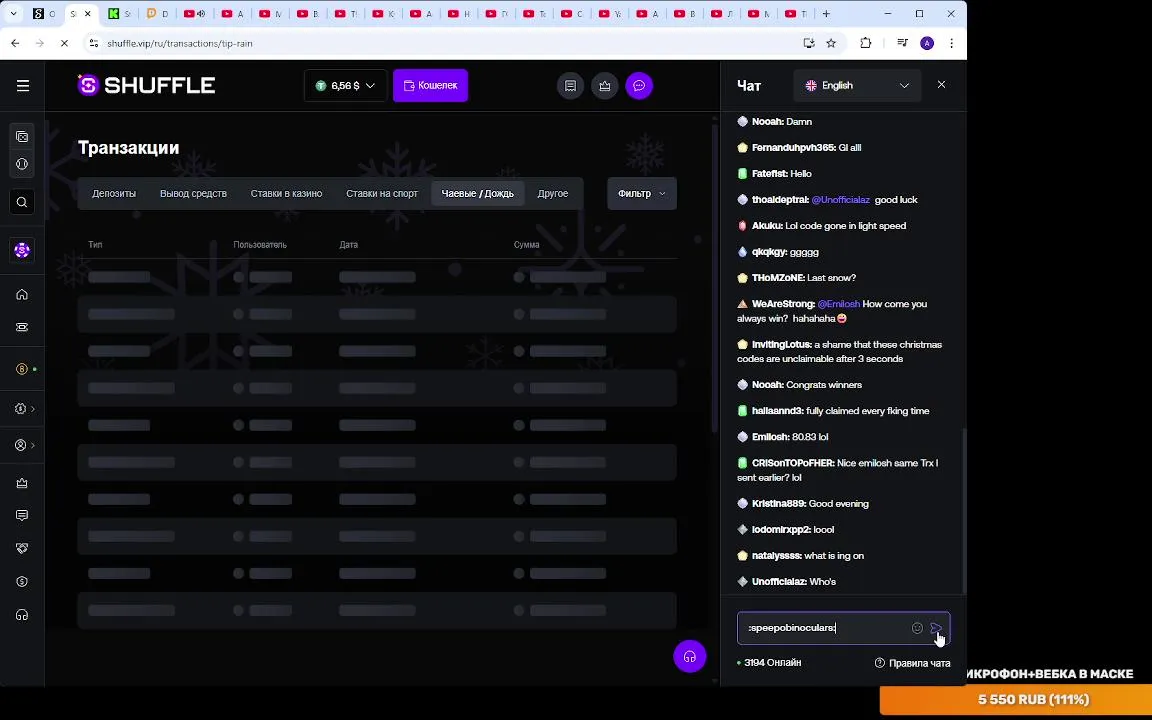Open a new browser tab
1152x720 pixels.
coord(826,13)
